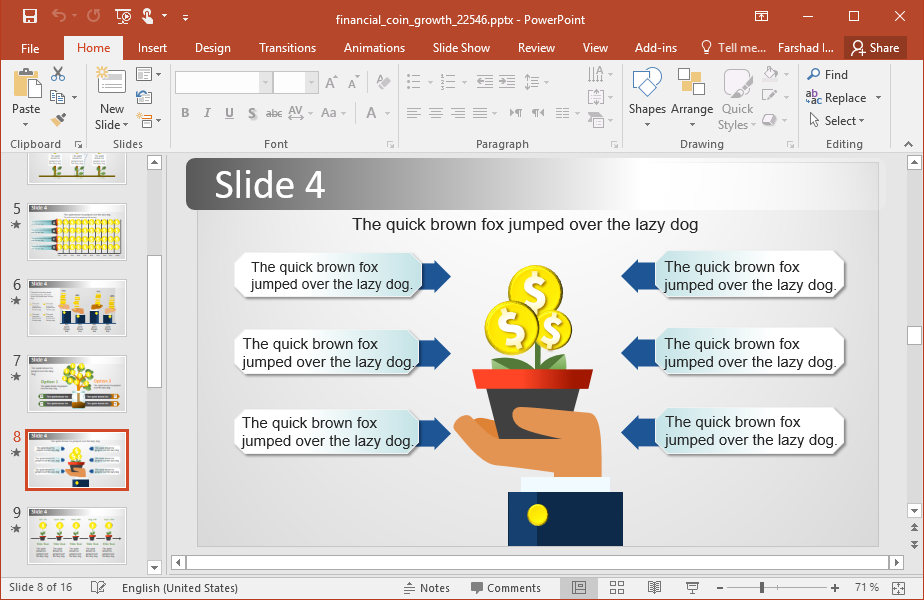Start the Slide Show from the status bar
924x600 pixels.
(692, 587)
